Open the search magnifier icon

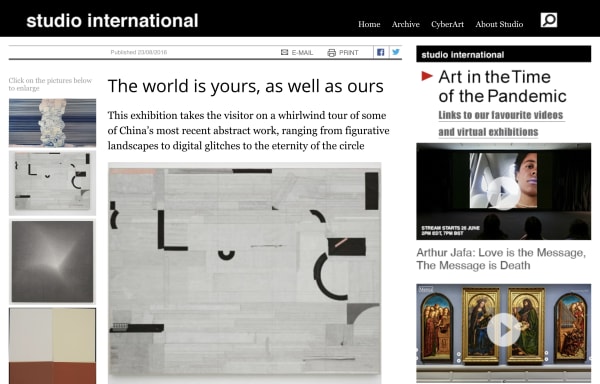549,20
